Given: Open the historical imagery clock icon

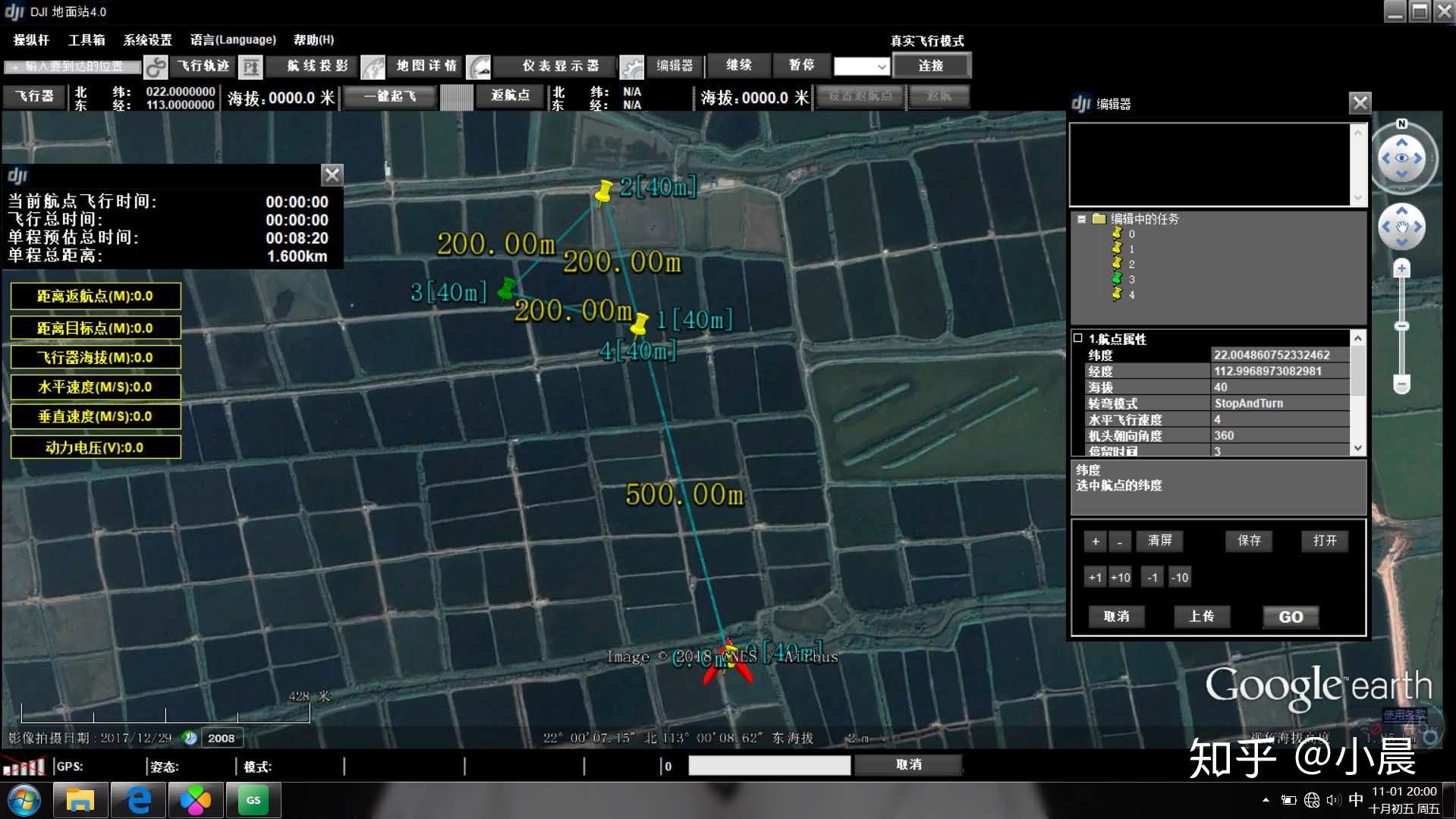Looking at the screenshot, I should (190, 737).
